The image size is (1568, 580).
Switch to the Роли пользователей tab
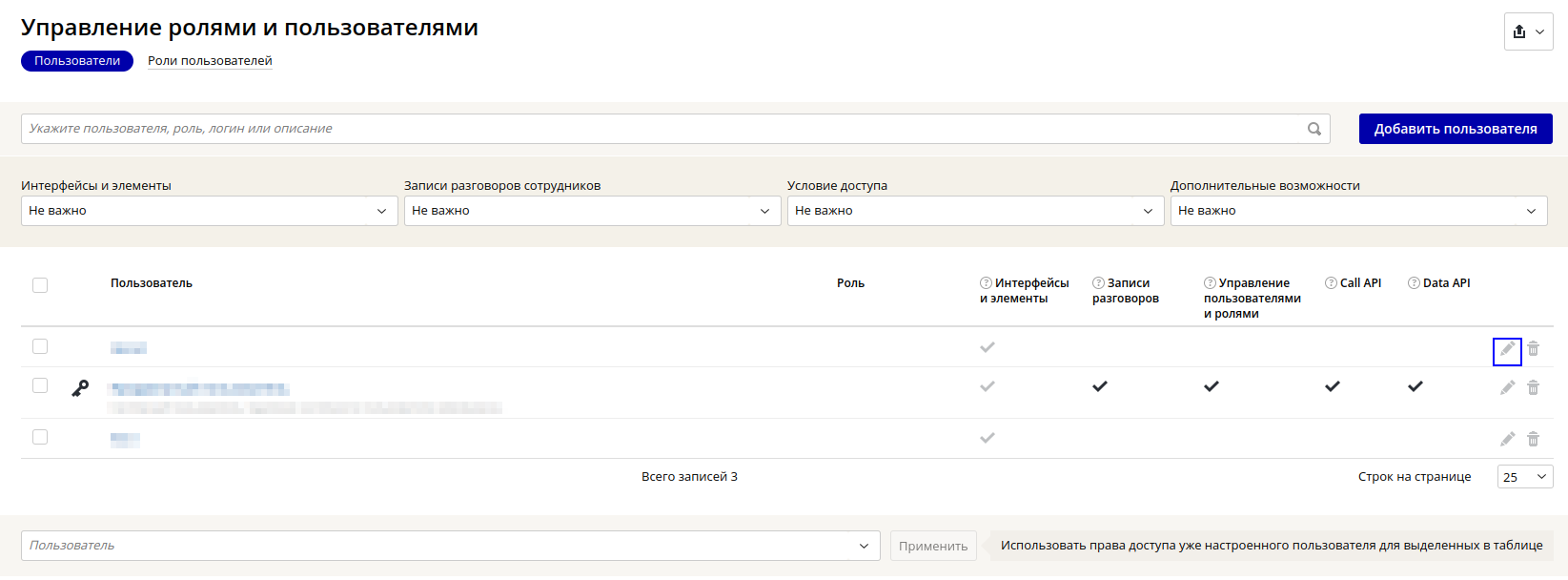pos(210,61)
